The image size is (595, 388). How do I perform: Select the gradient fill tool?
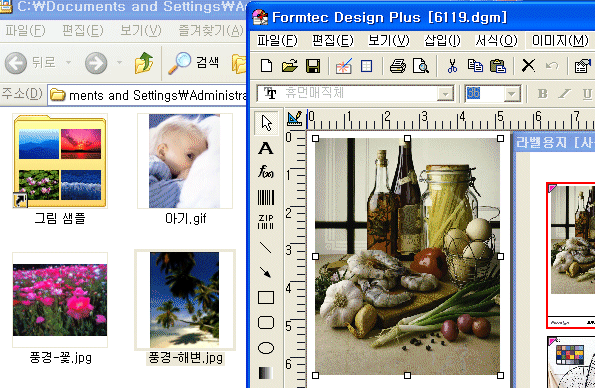point(266,373)
